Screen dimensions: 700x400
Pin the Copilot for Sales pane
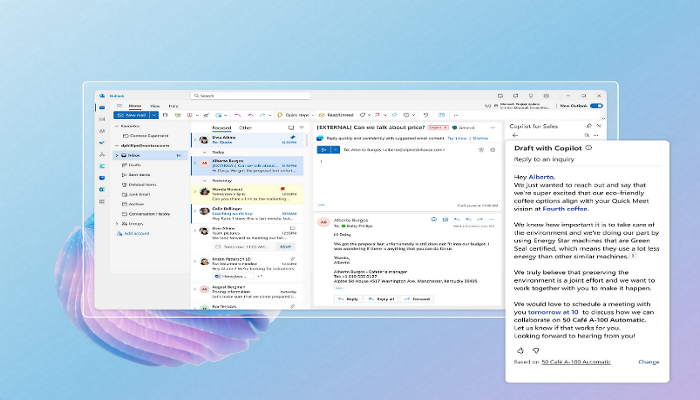click(589, 126)
